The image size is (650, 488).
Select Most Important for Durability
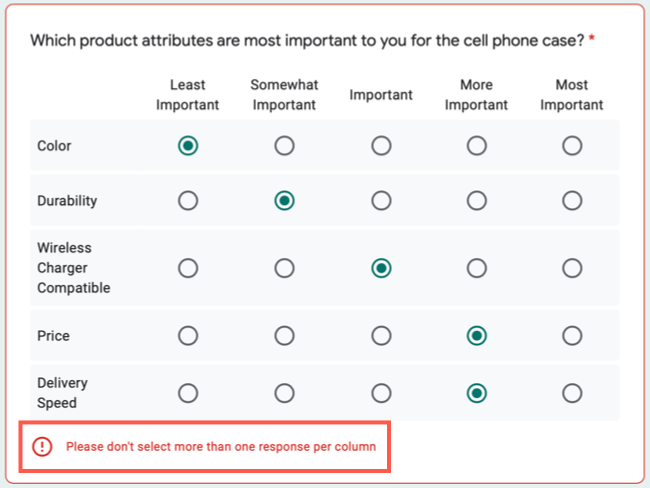pos(572,201)
